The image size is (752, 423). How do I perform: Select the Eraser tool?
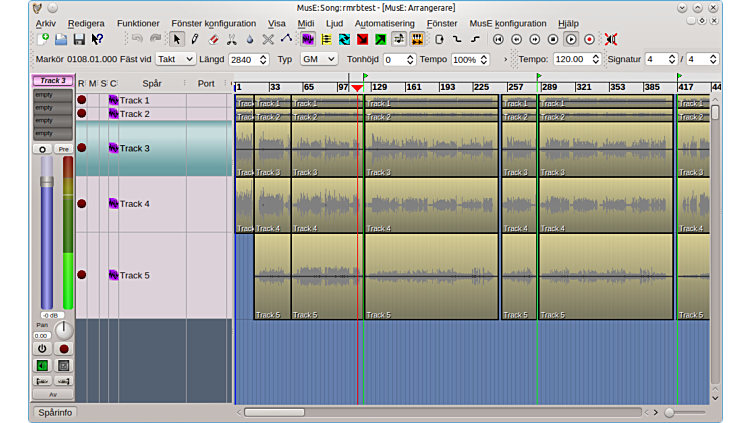click(213, 39)
